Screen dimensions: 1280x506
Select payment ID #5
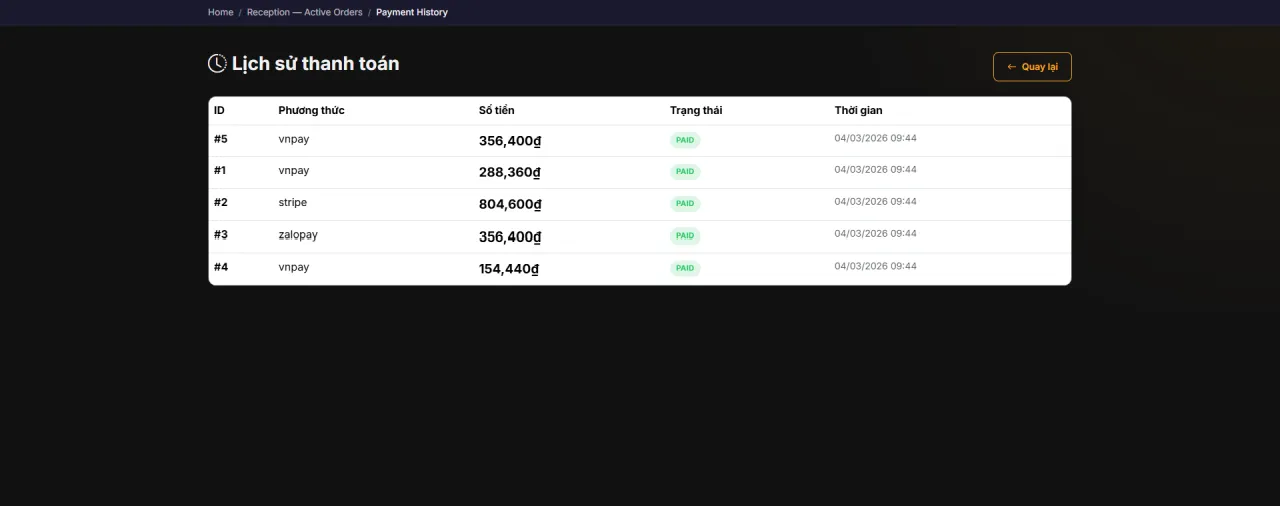pos(221,139)
